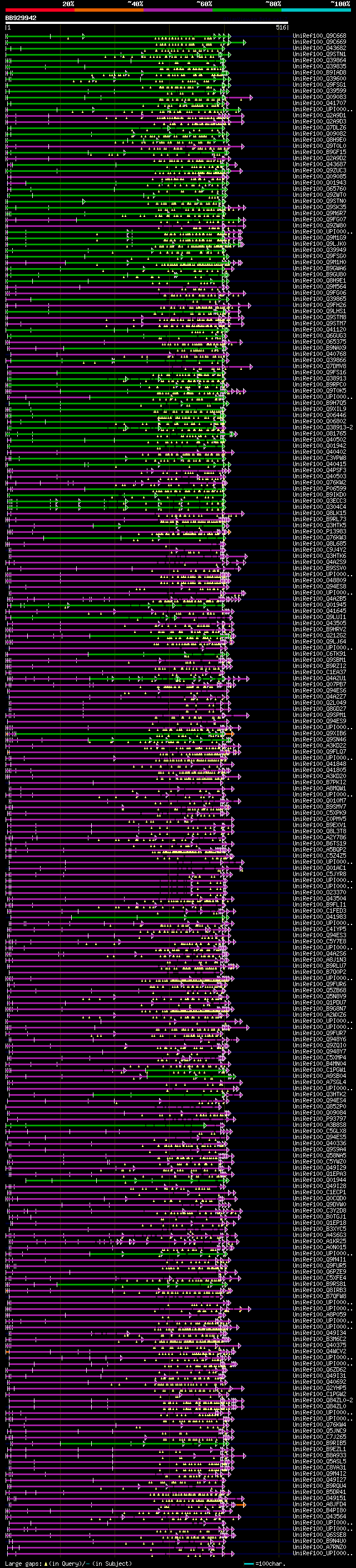This screenshot has height=1568, width=356.
Task: Select the UniRef100_Q9LHS1 label
Action: [x=319, y=311]
